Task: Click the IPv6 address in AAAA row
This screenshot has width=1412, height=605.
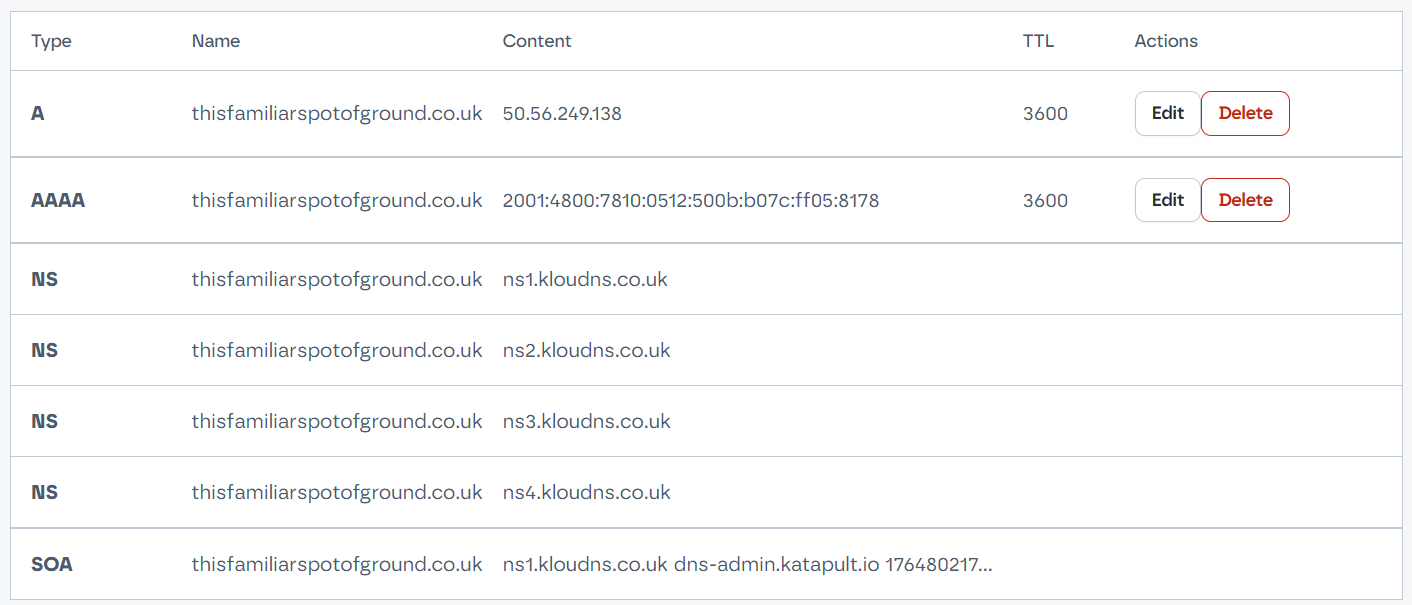Action: pyautogui.click(x=690, y=200)
